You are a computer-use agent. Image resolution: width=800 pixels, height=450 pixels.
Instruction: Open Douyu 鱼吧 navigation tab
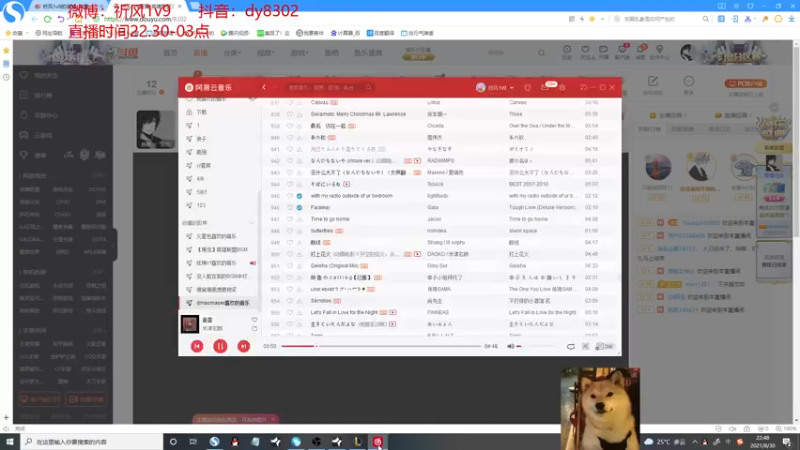tap(331, 53)
